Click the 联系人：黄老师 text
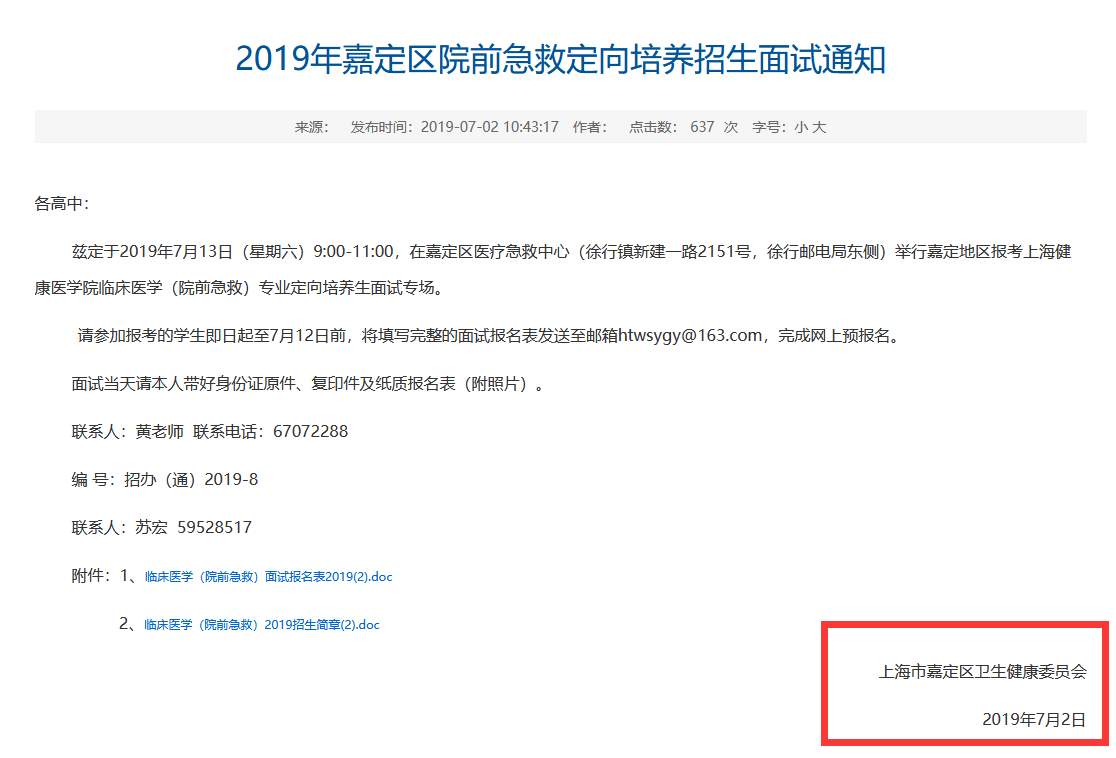 click(128, 432)
